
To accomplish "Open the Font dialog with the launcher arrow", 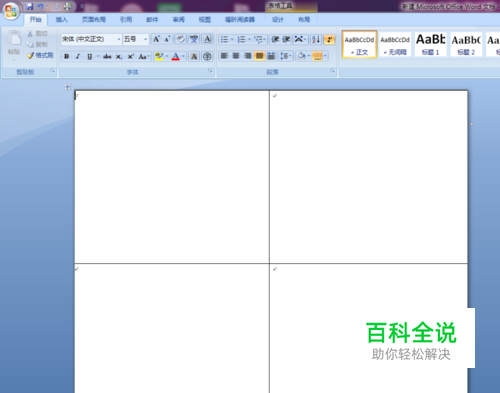I will click(x=210, y=71).
